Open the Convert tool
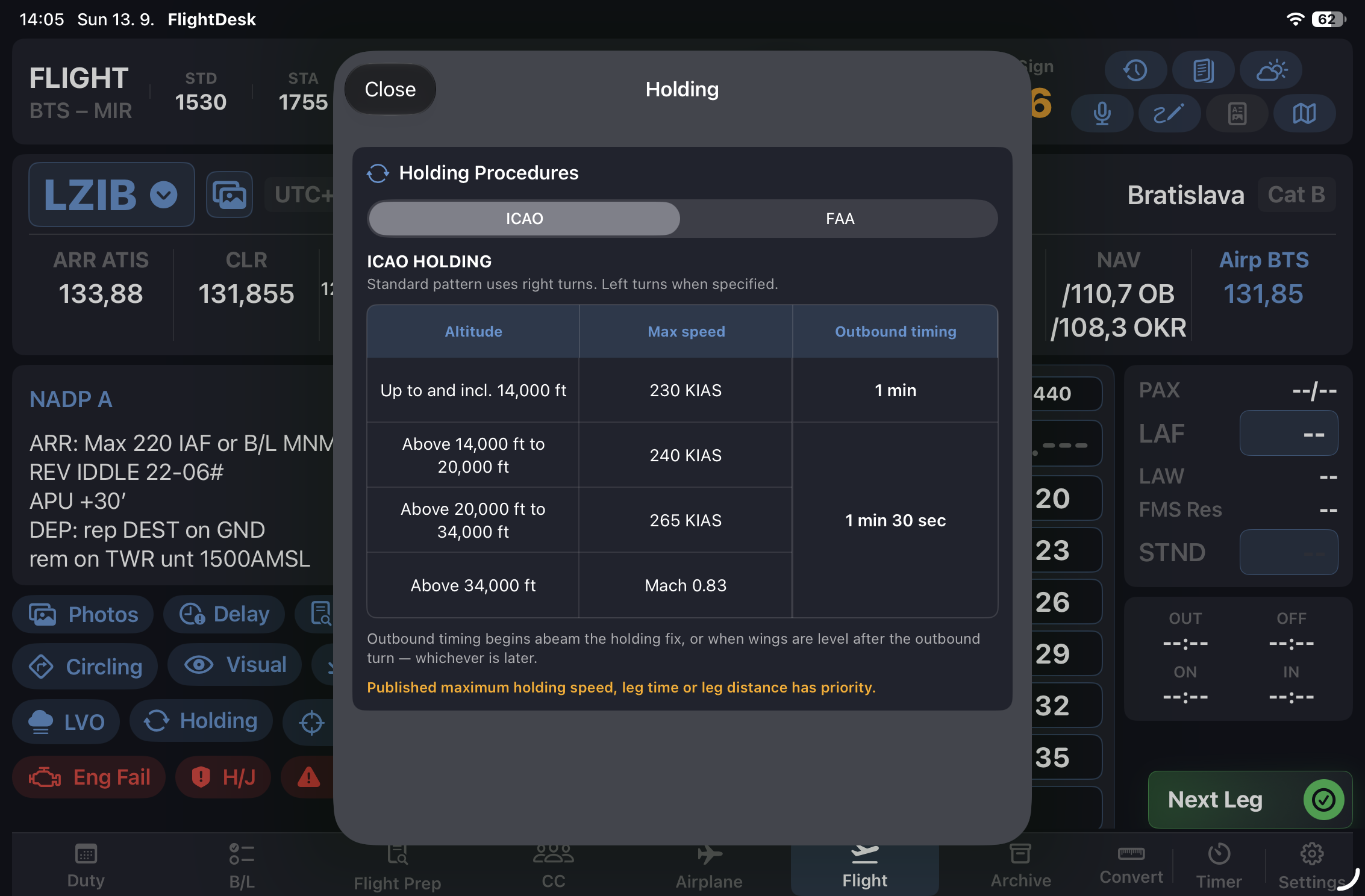The width and height of the screenshot is (1365, 896). (1131, 865)
